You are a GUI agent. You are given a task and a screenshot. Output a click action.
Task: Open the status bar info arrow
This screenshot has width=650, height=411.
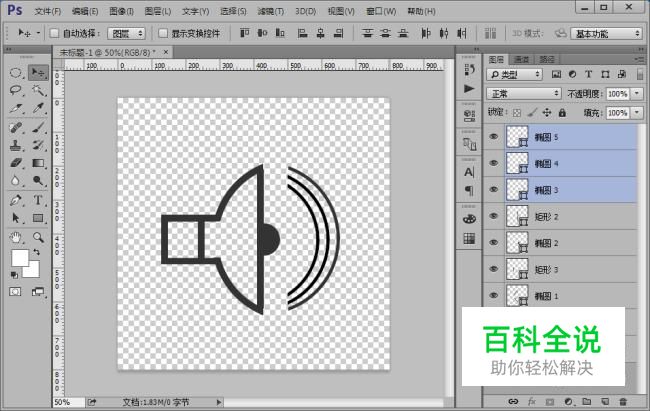tap(219, 402)
